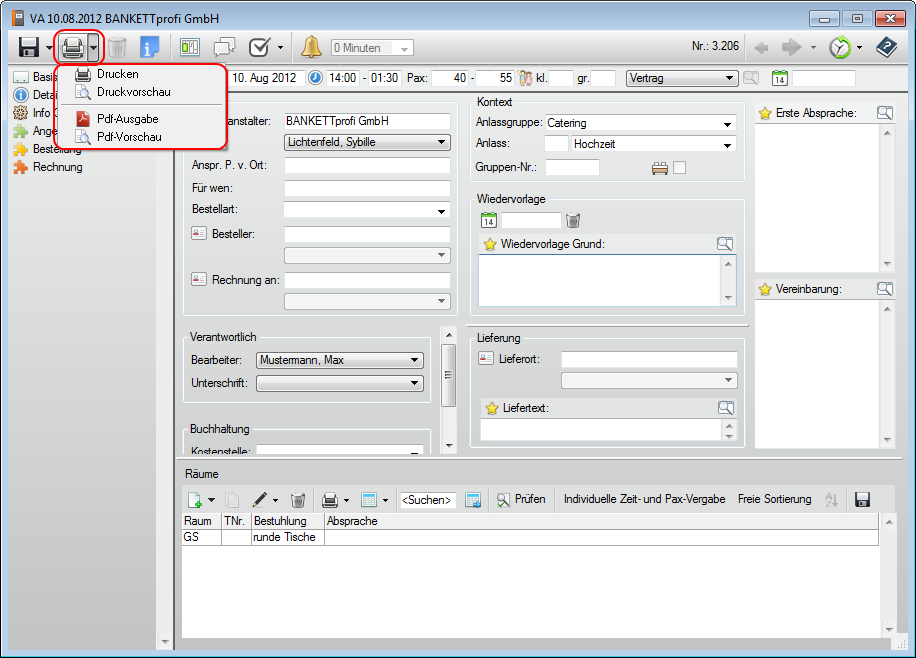
Task: Click Individuelle Zeit- und Pax-Vergabe
Action: tap(644, 499)
